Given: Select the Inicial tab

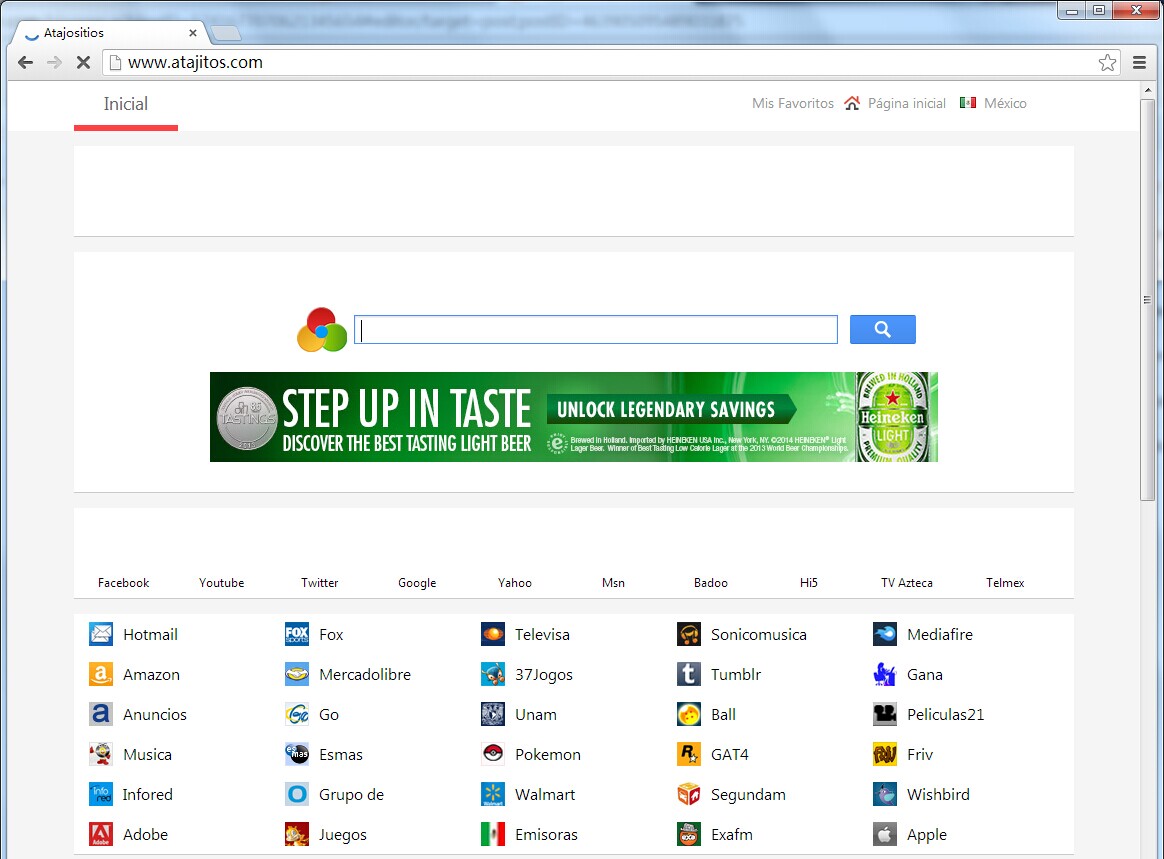Looking at the screenshot, I should (125, 104).
